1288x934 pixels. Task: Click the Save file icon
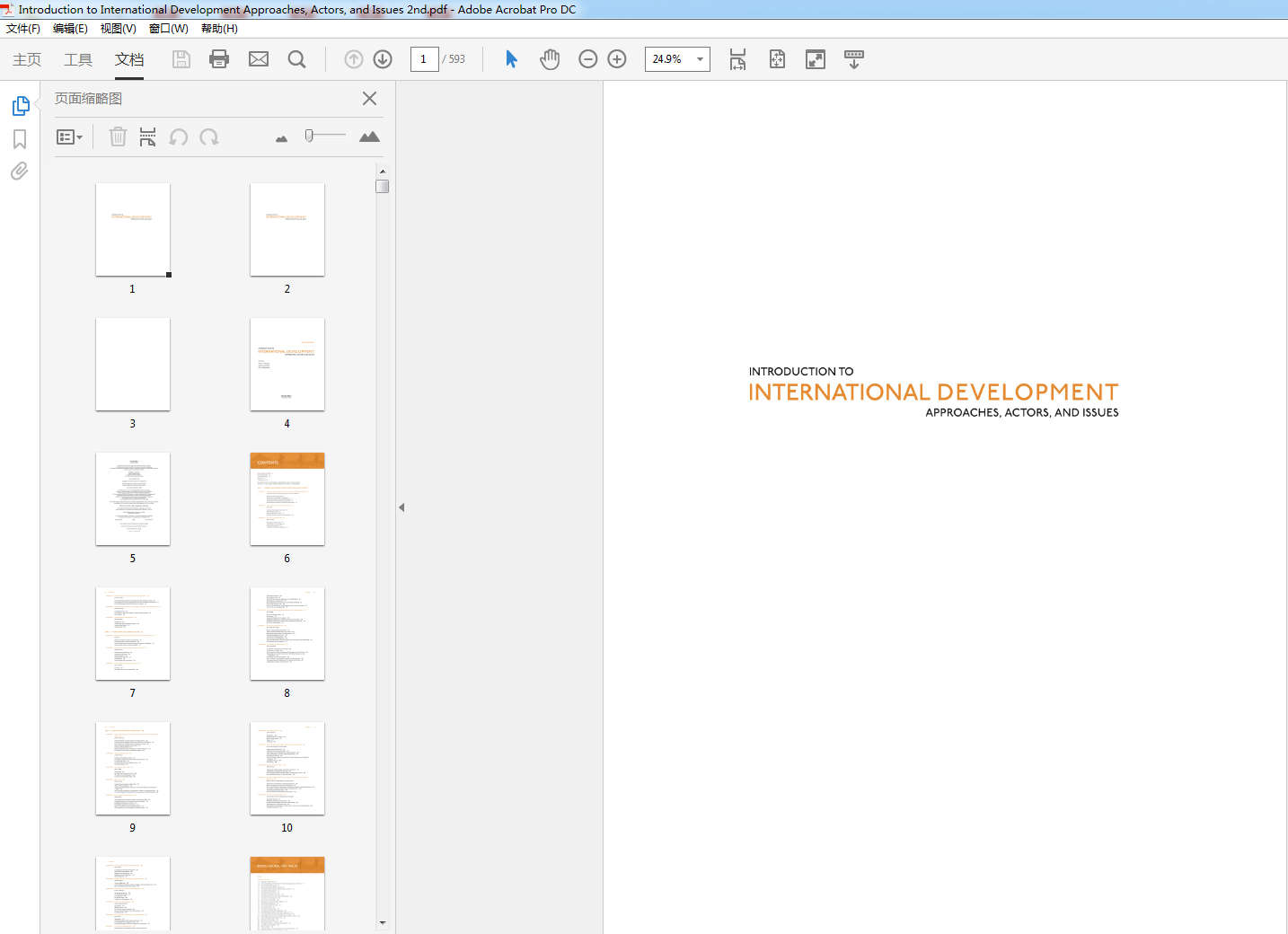181,59
